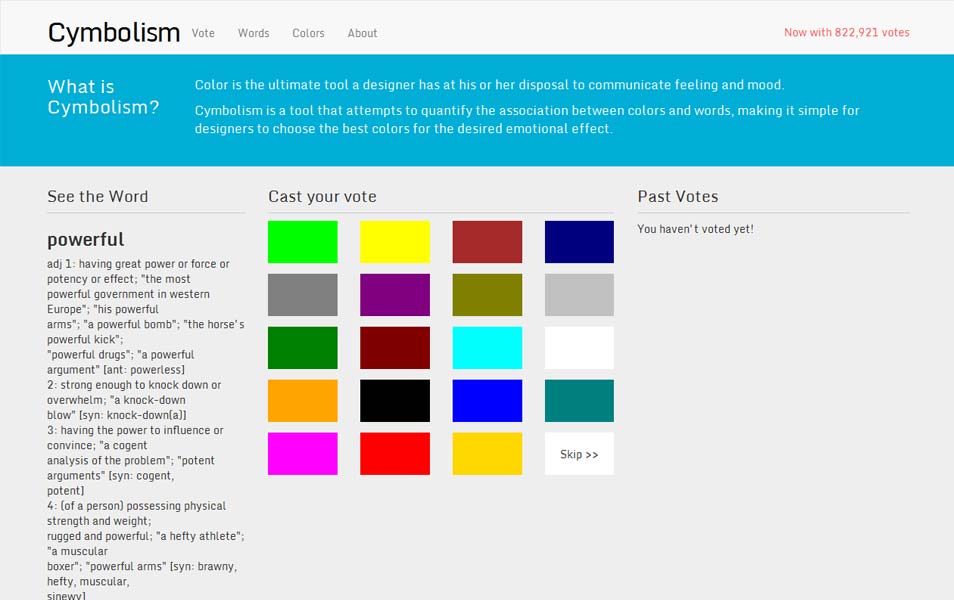Pick the light silver swatch

[579, 295]
